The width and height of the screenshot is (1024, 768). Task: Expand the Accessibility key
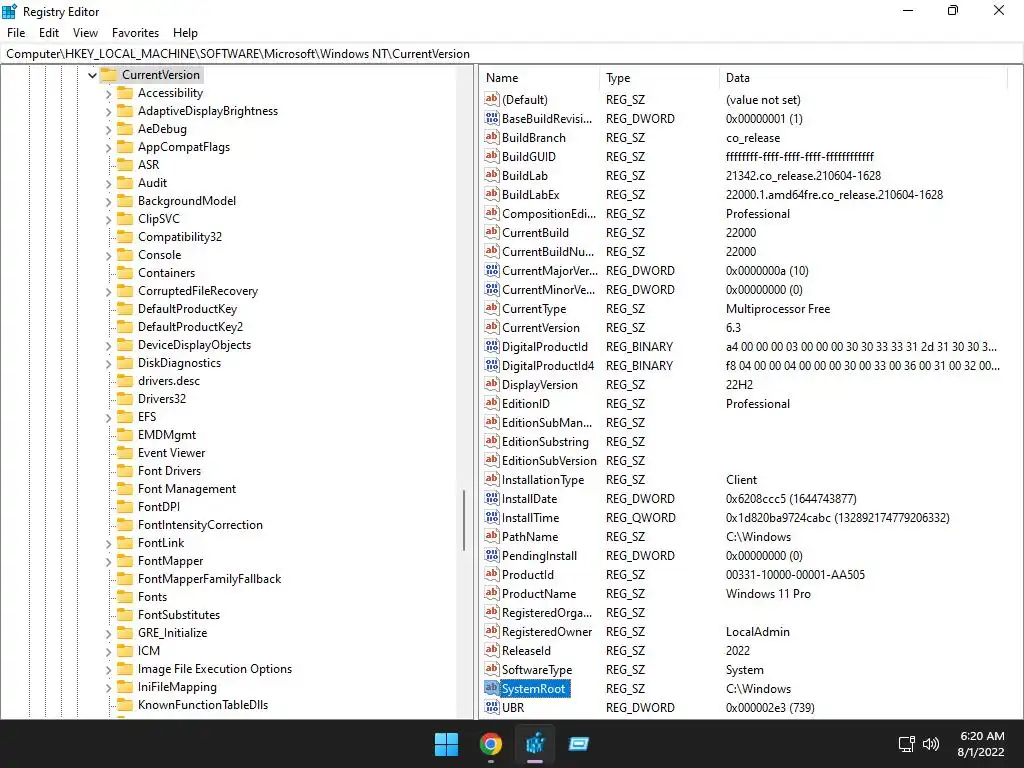click(108, 93)
